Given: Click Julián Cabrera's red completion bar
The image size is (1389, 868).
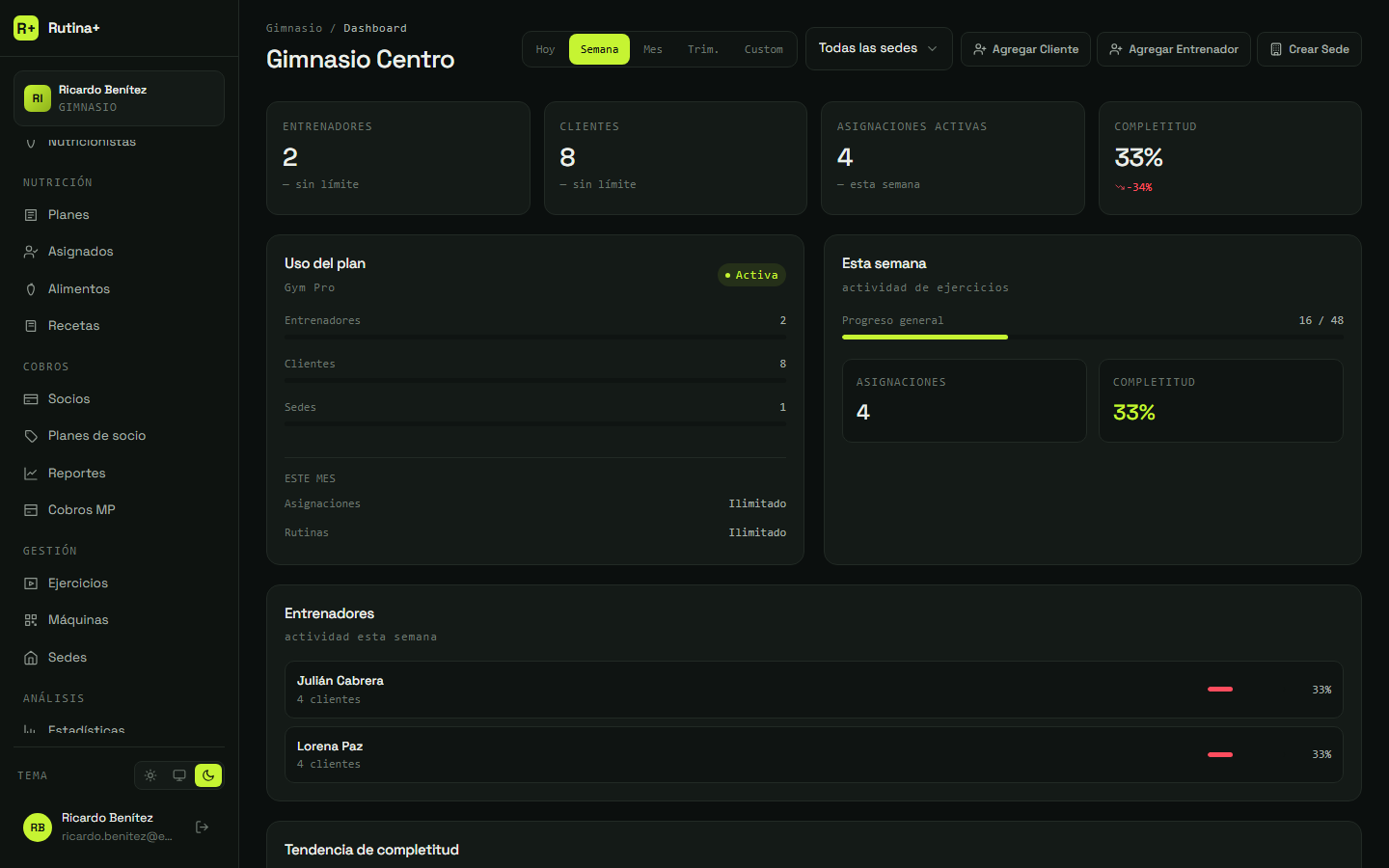Looking at the screenshot, I should tap(1220, 690).
